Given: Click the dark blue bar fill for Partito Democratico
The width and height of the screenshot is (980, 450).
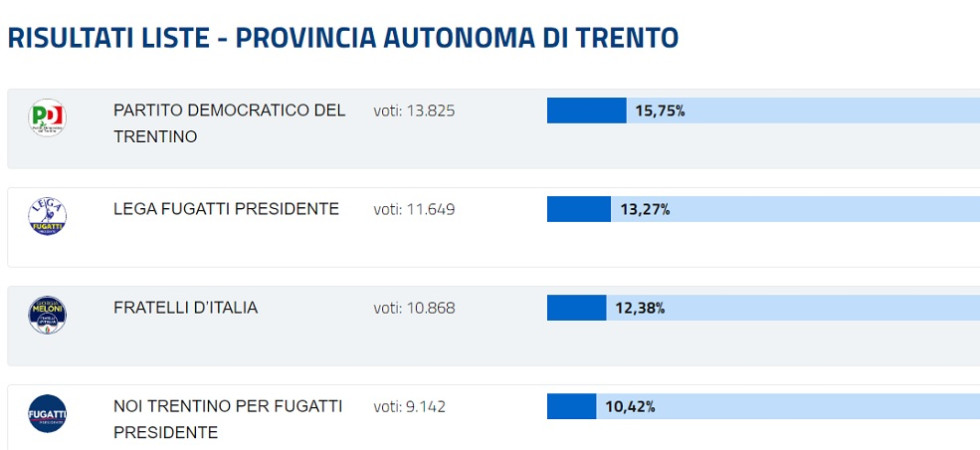Looking at the screenshot, I should 586,111.
